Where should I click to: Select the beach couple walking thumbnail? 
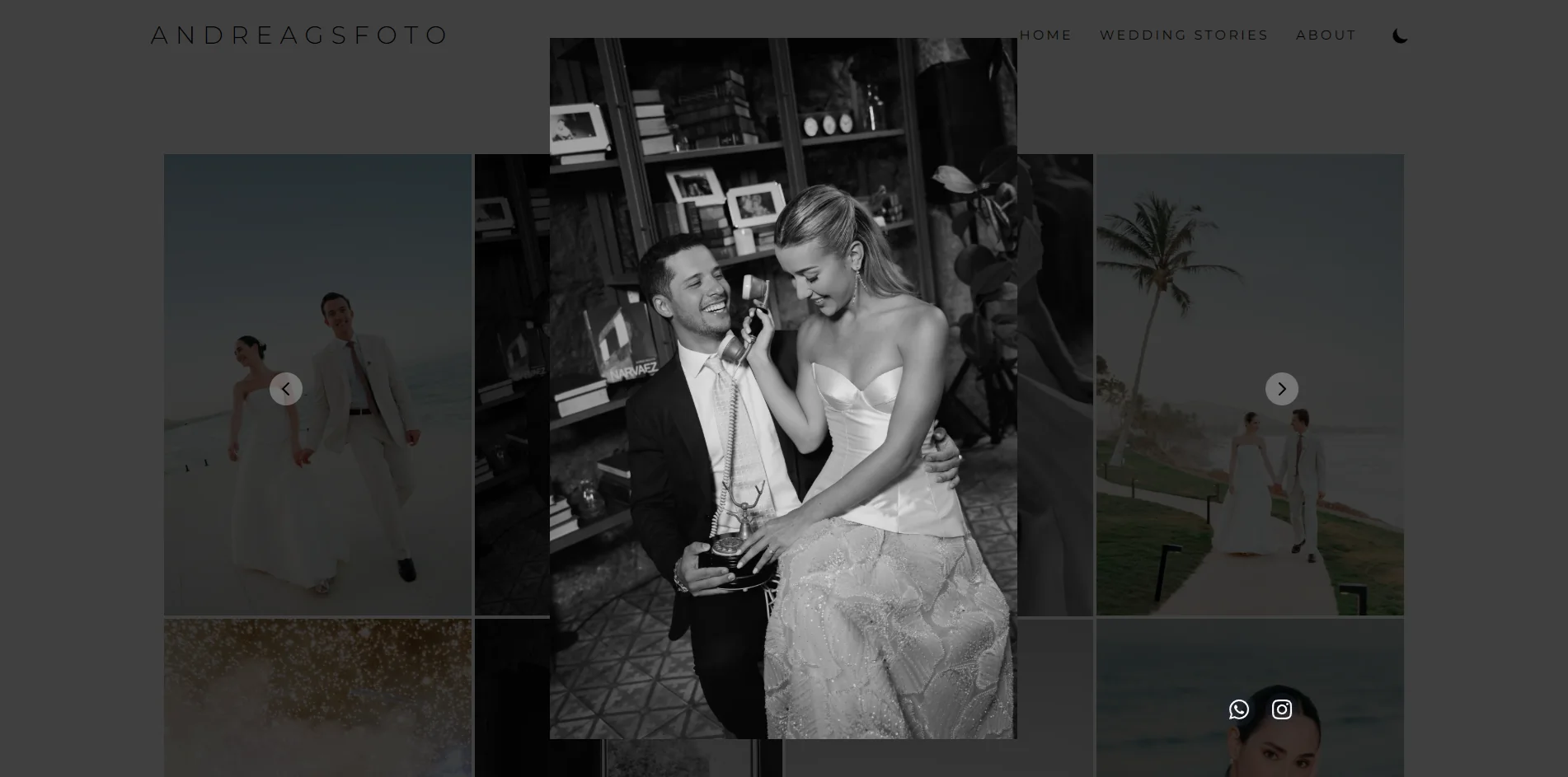pos(317,385)
